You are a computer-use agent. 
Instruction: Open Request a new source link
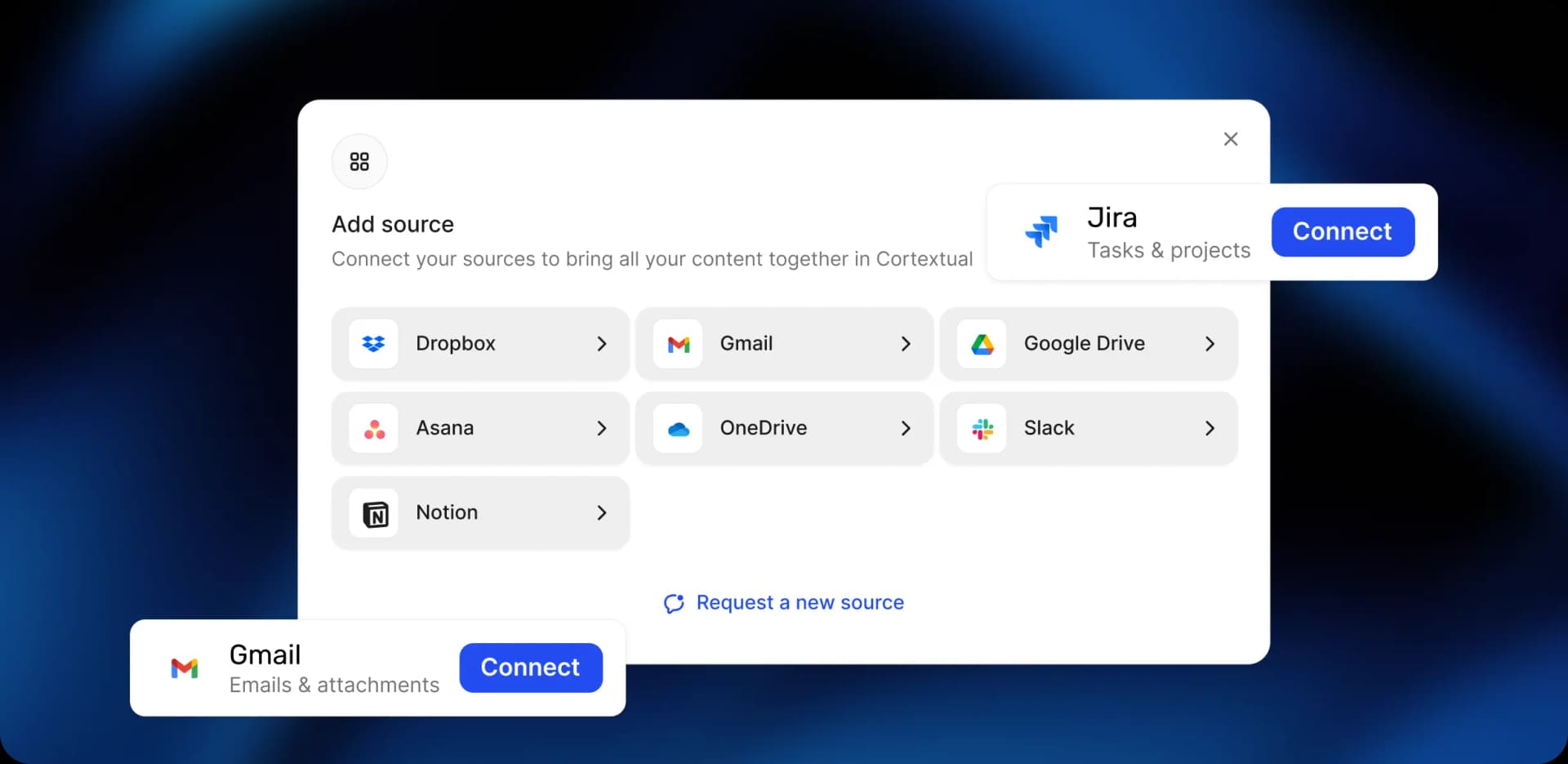(800, 602)
